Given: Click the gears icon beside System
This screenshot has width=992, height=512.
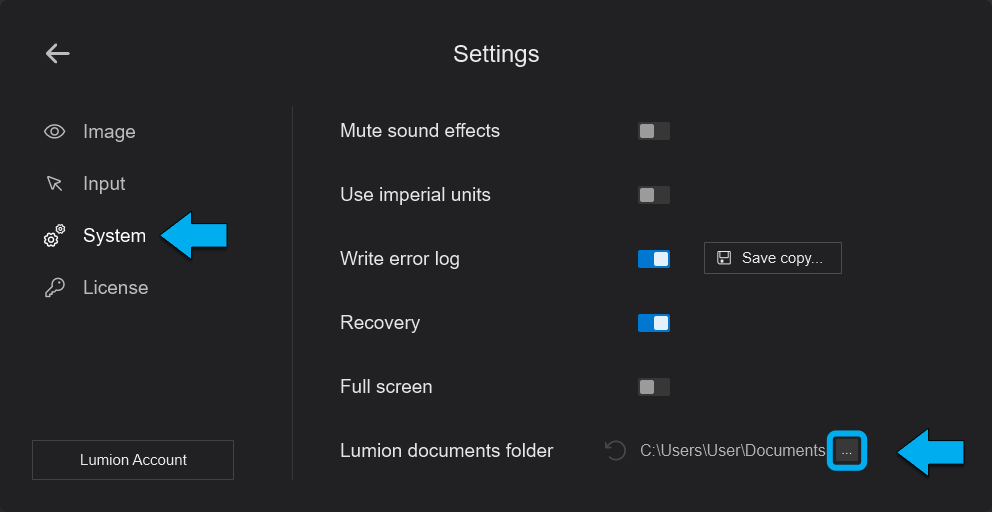Looking at the screenshot, I should pos(54,237).
